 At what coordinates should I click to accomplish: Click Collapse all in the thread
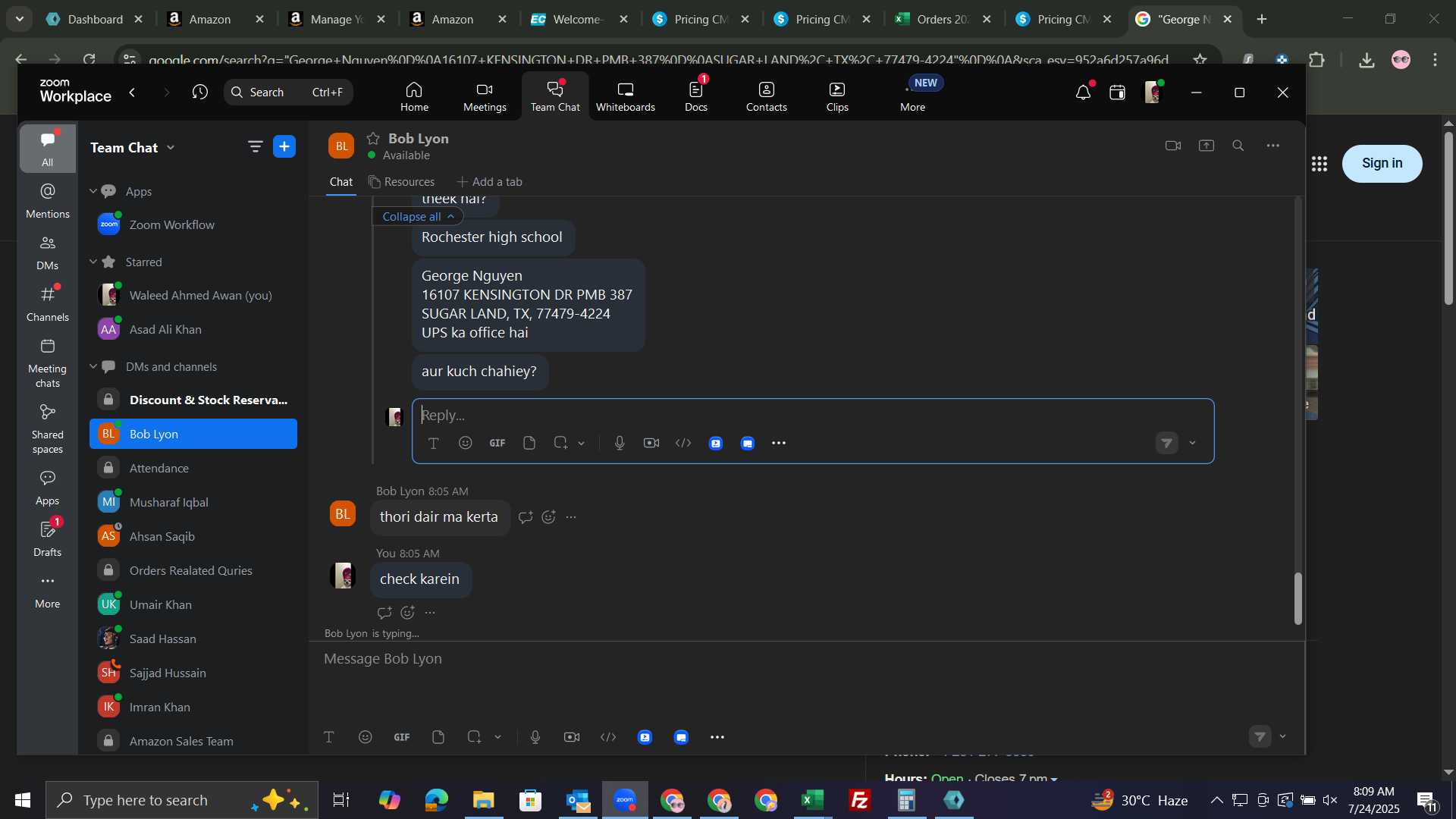pos(418,217)
